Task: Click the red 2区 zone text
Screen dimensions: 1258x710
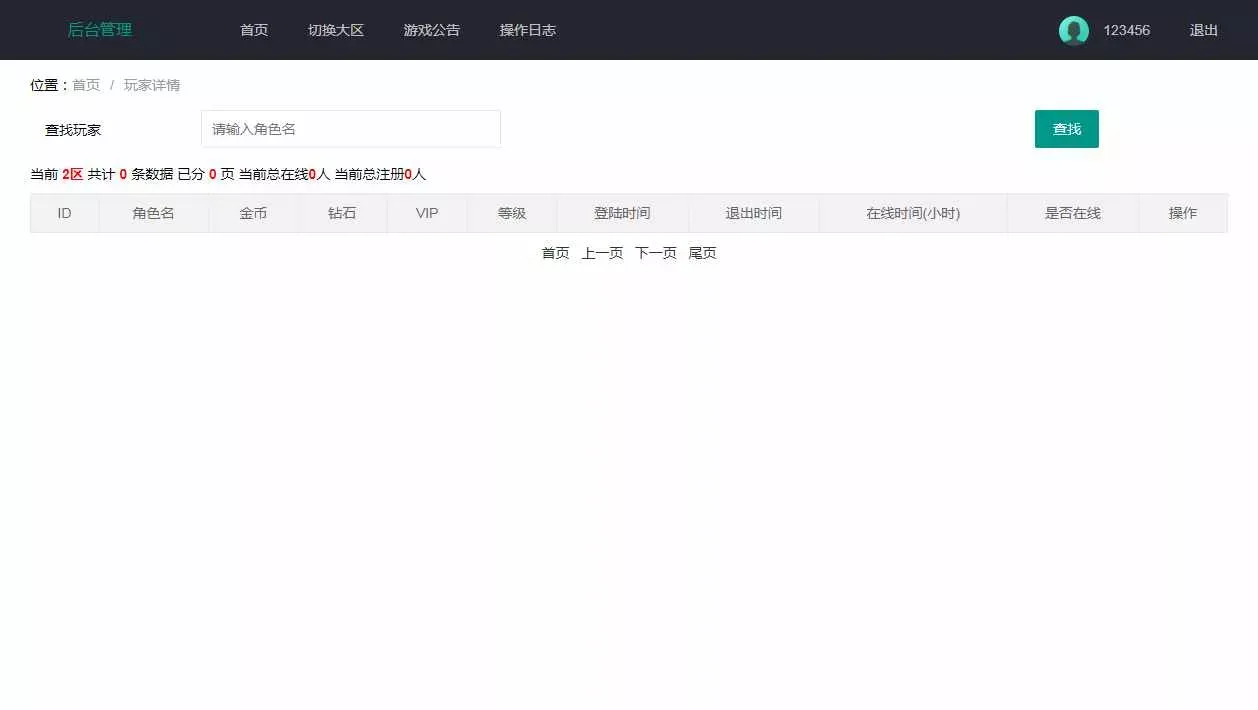Action: click(72, 174)
